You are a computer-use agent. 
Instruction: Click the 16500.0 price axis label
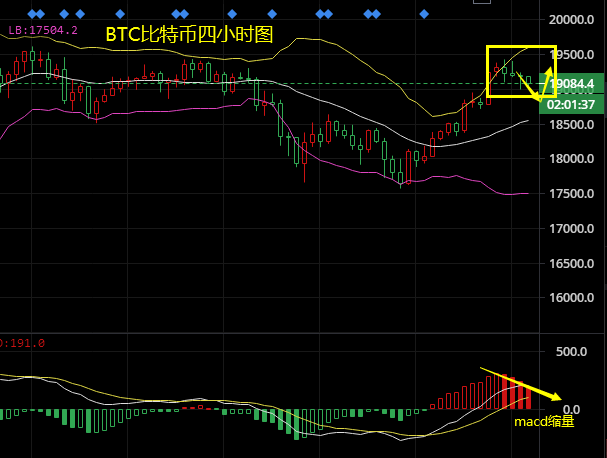pos(571,264)
